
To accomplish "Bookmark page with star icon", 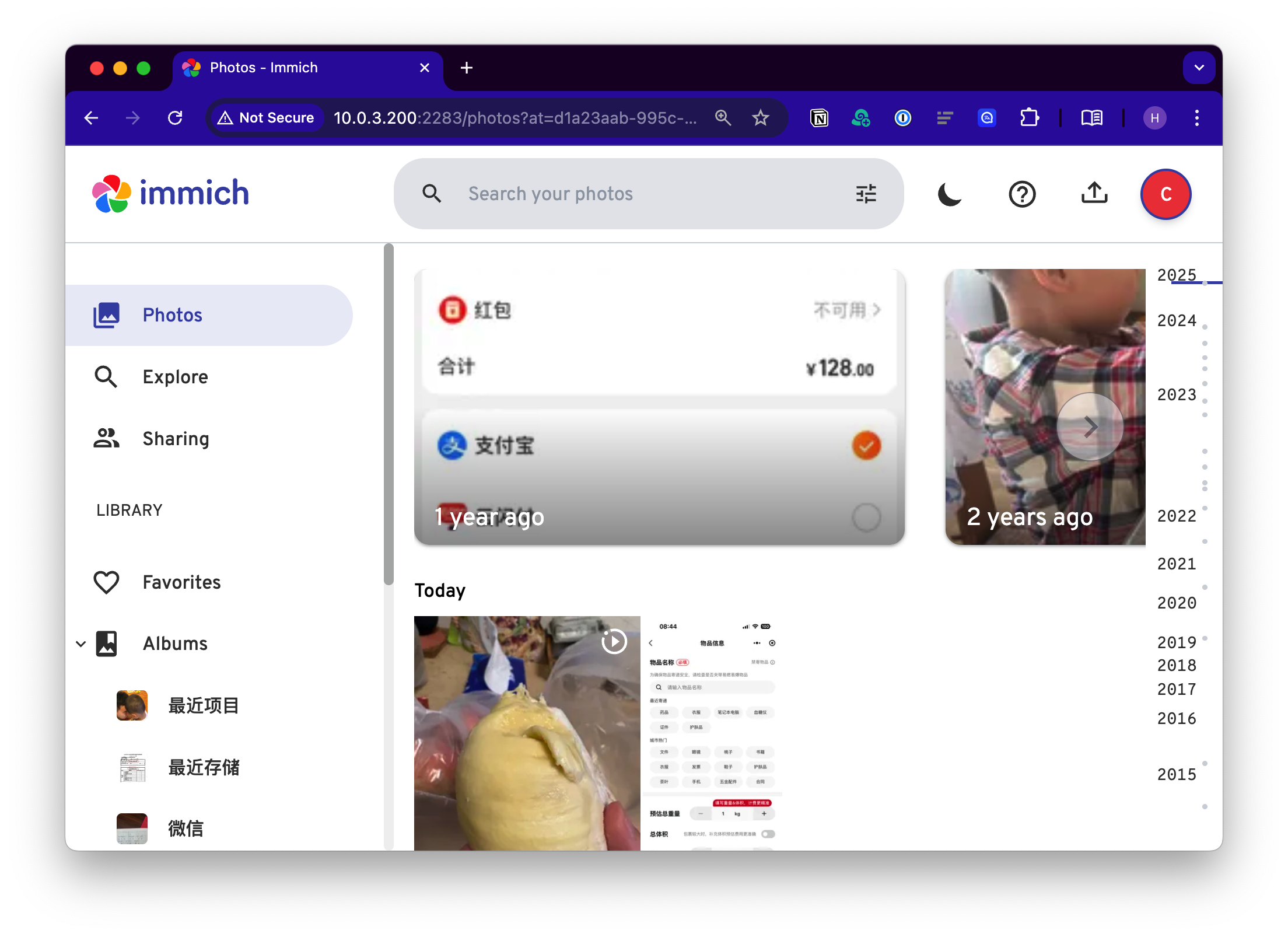I will click(760, 118).
